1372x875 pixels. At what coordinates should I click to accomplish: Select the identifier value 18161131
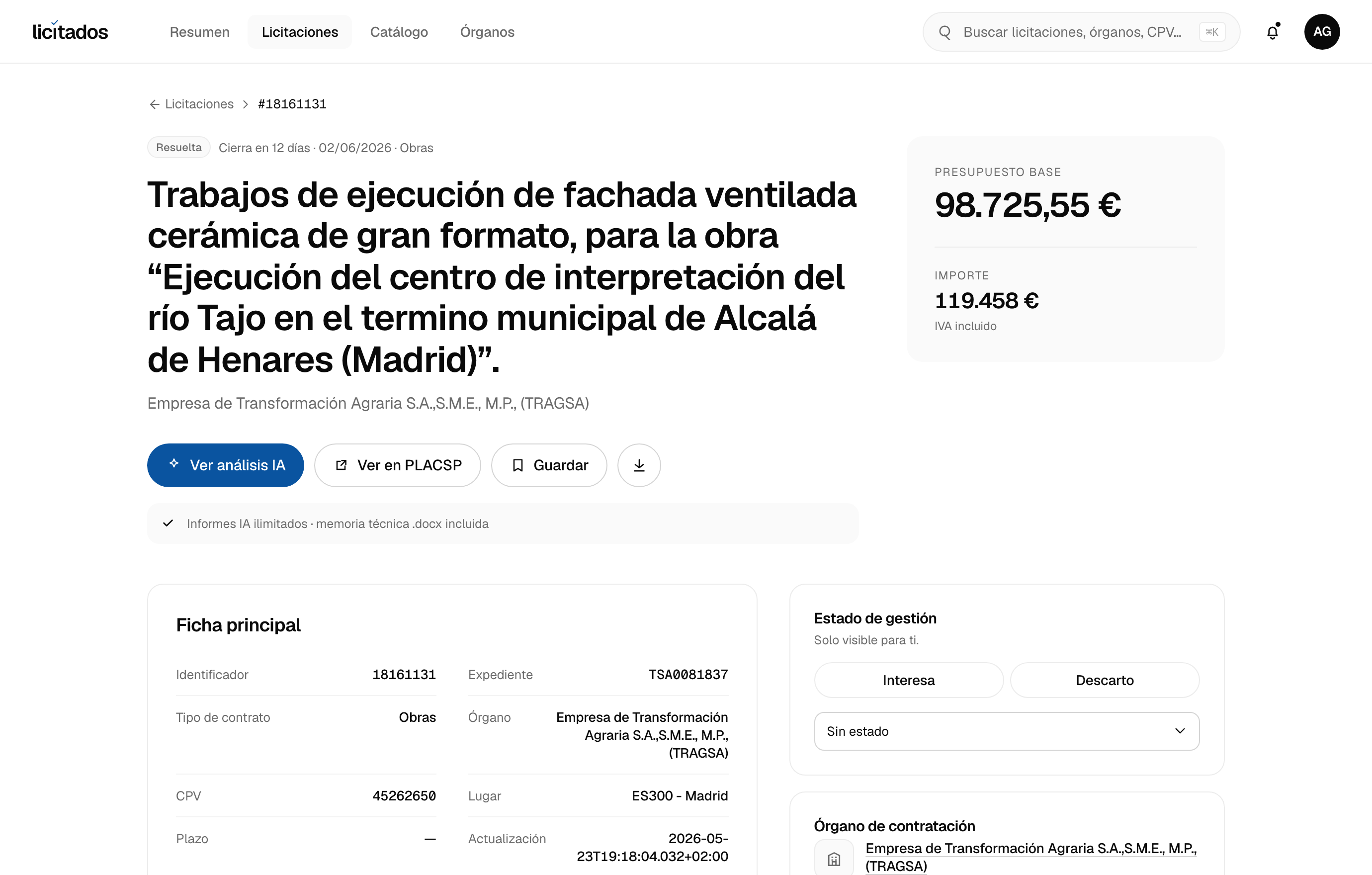click(x=404, y=675)
